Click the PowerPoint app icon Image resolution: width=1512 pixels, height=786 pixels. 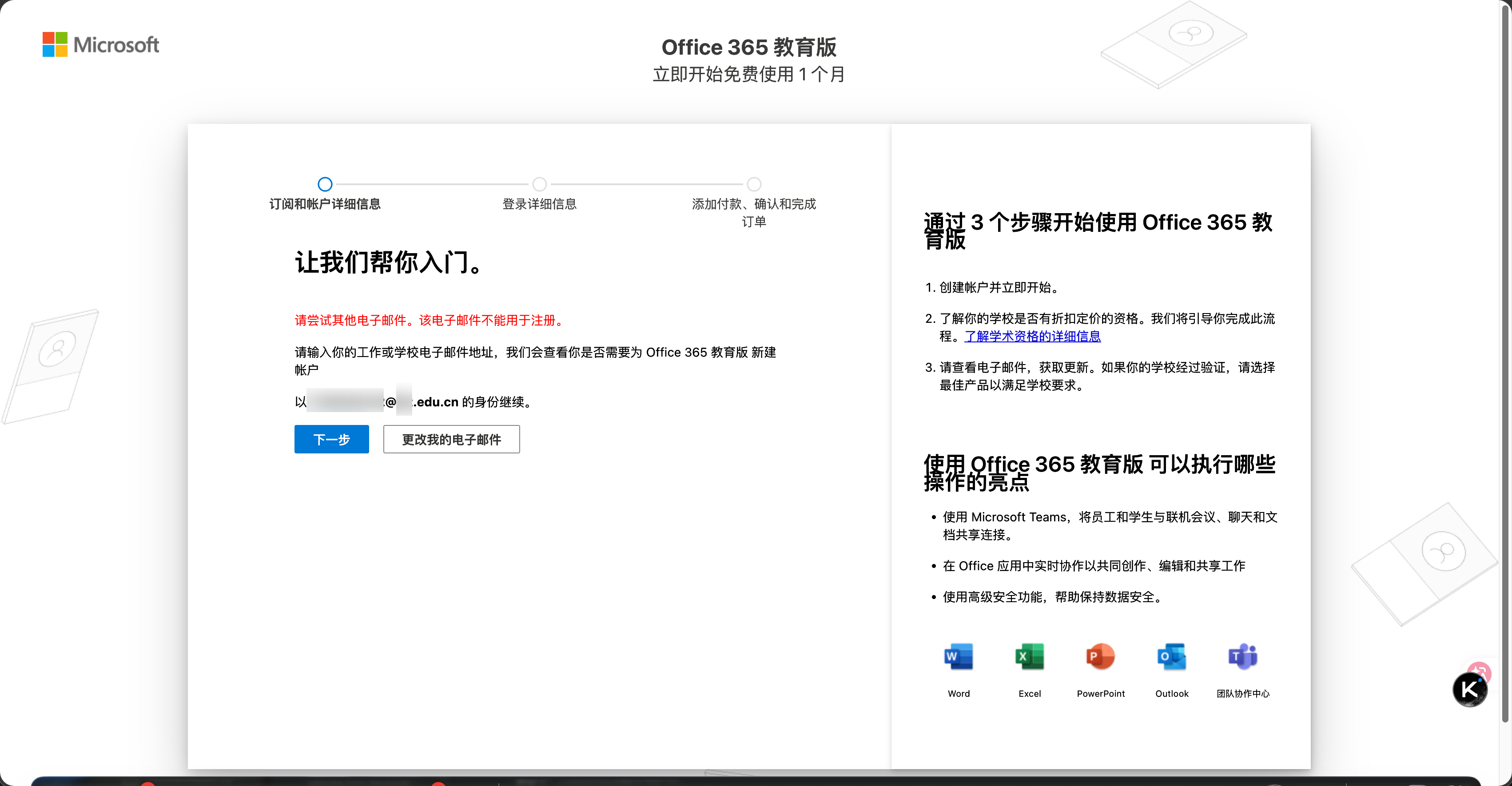click(x=1101, y=656)
